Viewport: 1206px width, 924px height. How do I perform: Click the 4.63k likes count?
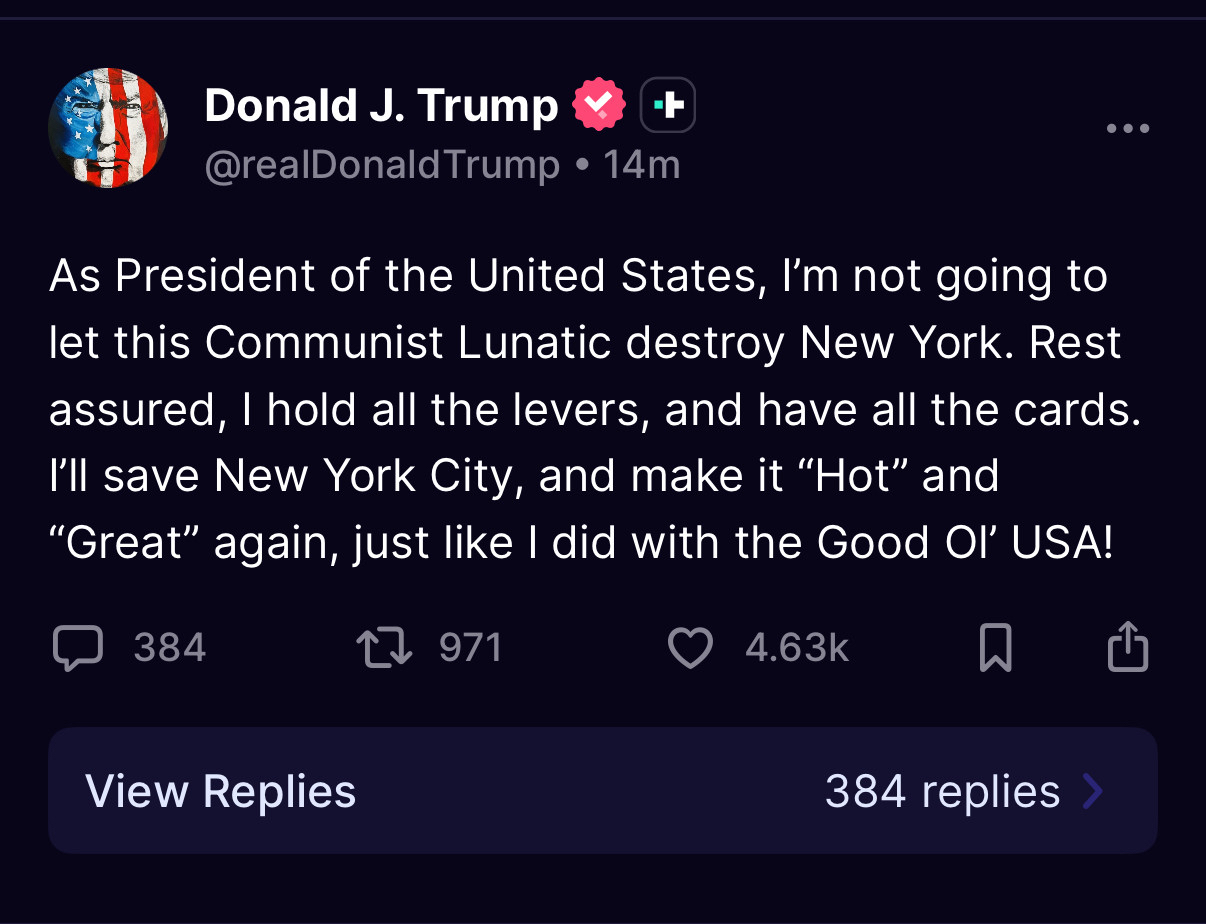(797, 648)
